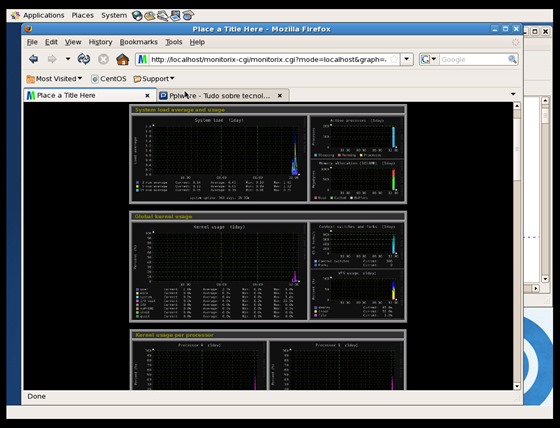Open the Support bookmarks folder
The height and width of the screenshot is (428, 560).
(x=154, y=79)
